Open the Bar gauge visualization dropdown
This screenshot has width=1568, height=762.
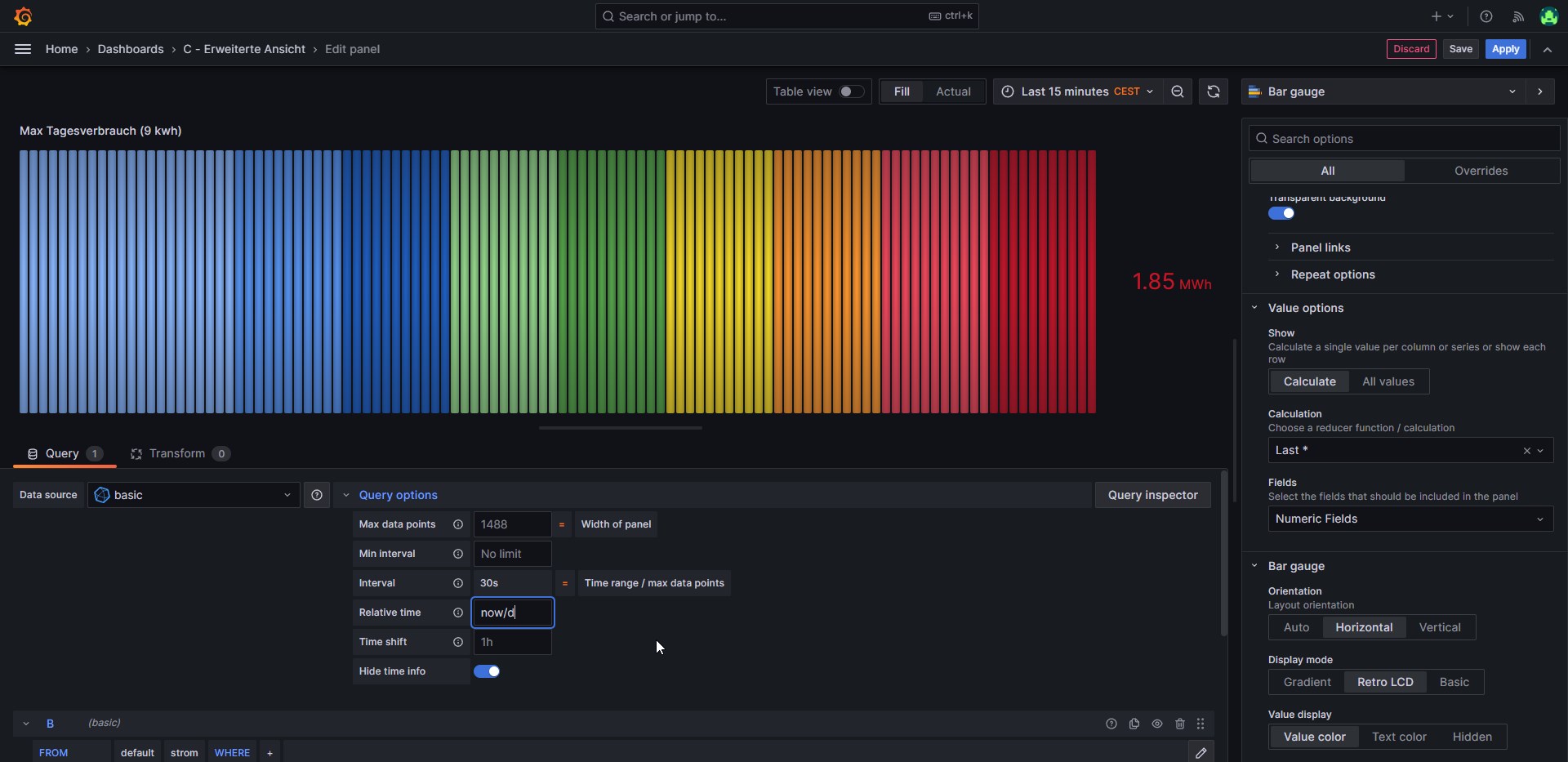pos(1384,91)
